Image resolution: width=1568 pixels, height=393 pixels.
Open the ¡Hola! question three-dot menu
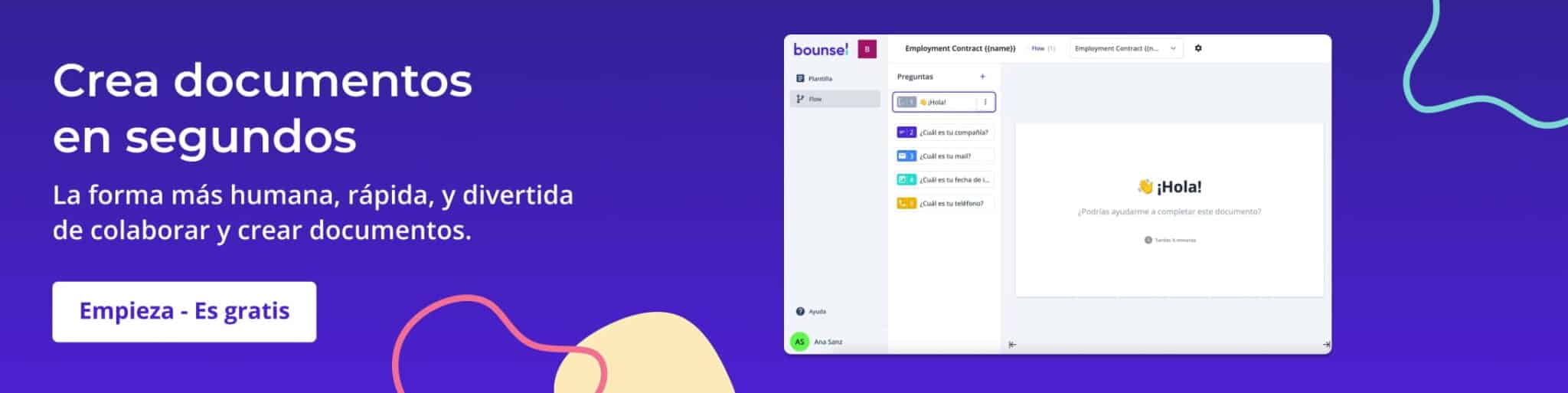(x=985, y=102)
